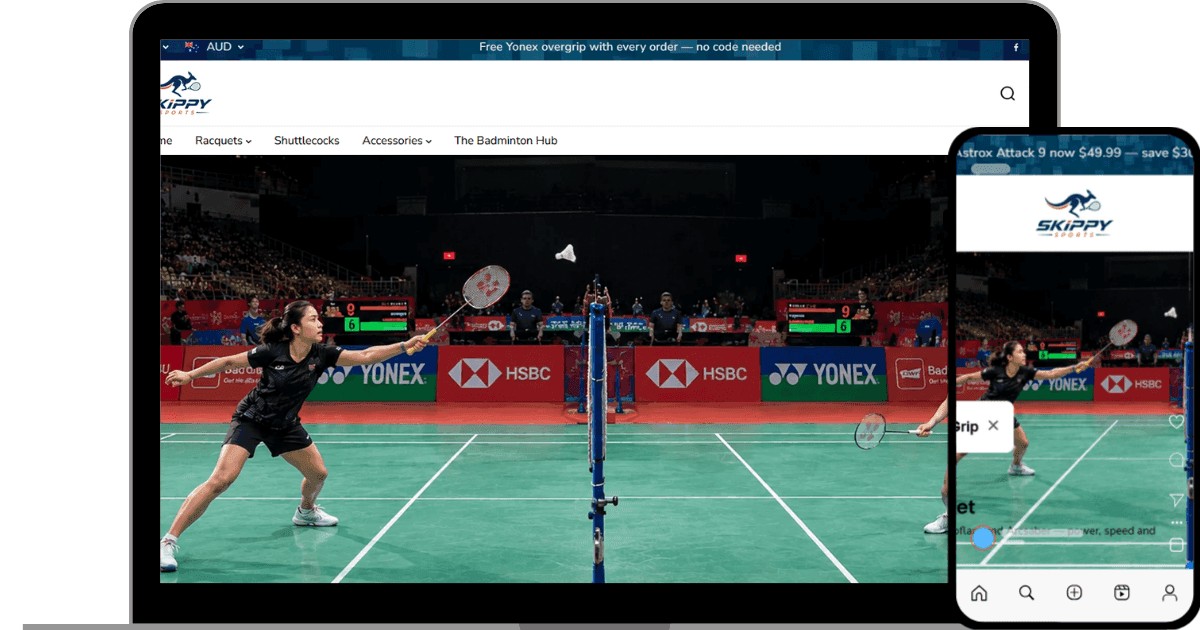Tap the Skippy Sports logo on the phone

[x=1074, y=213]
